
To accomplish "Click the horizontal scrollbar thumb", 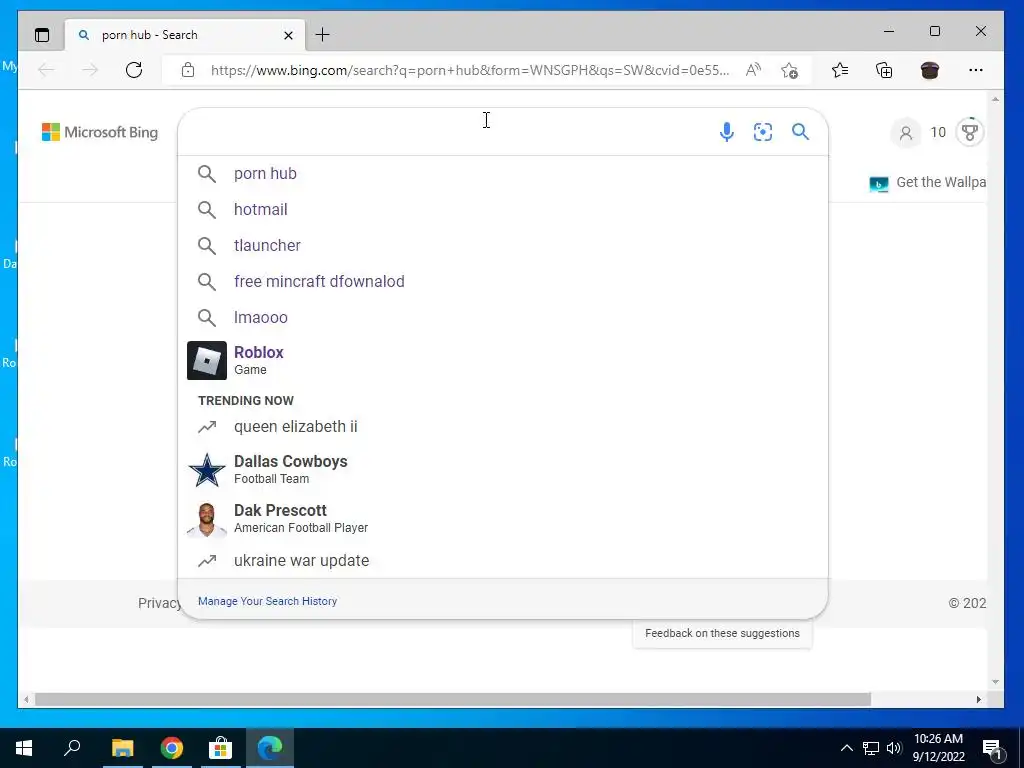I will (453, 699).
